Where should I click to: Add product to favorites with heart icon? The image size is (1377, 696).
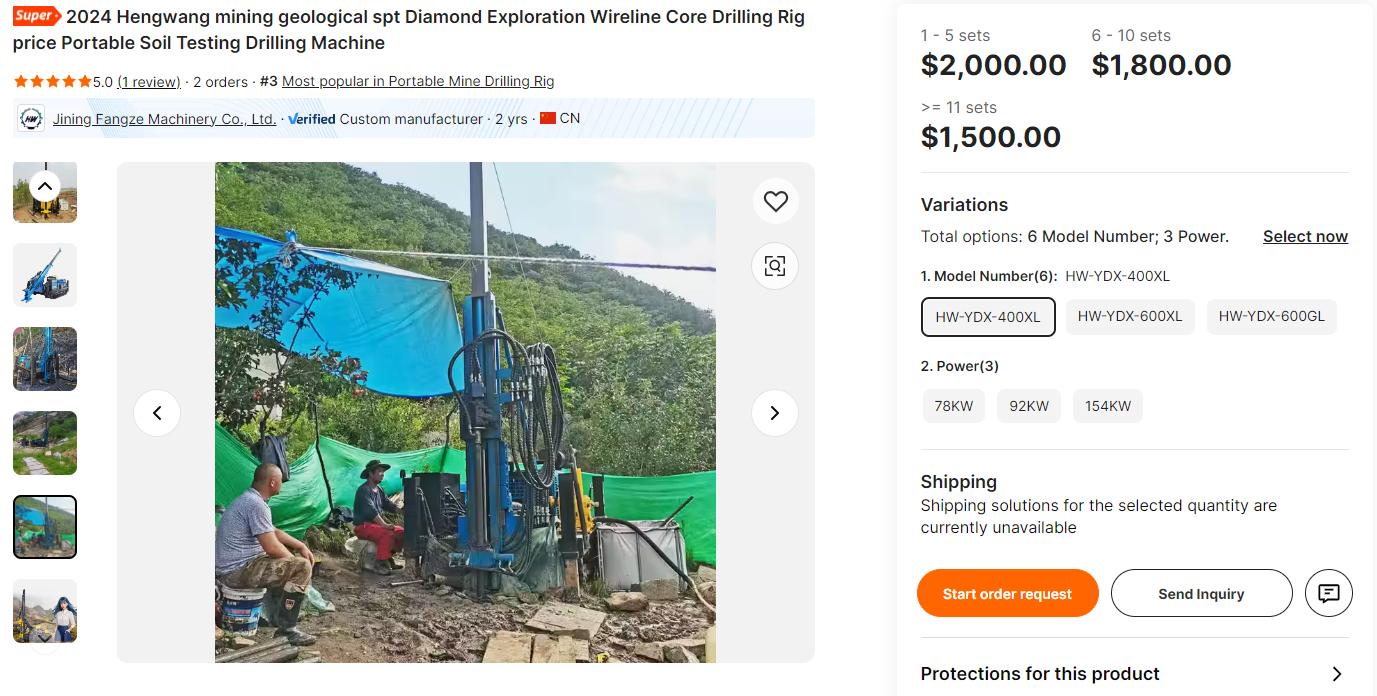(x=775, y=201)
